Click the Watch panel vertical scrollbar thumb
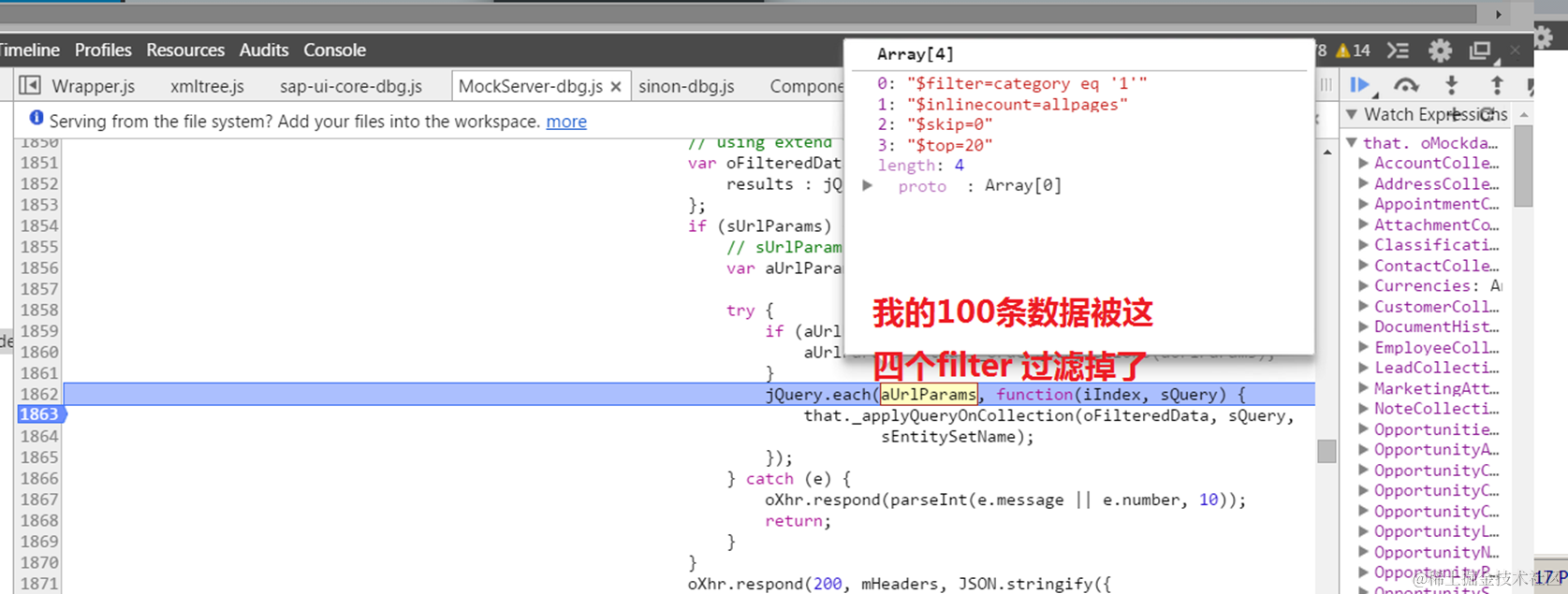Viewport: 1568px width, 594px height. coord(1523,166)
